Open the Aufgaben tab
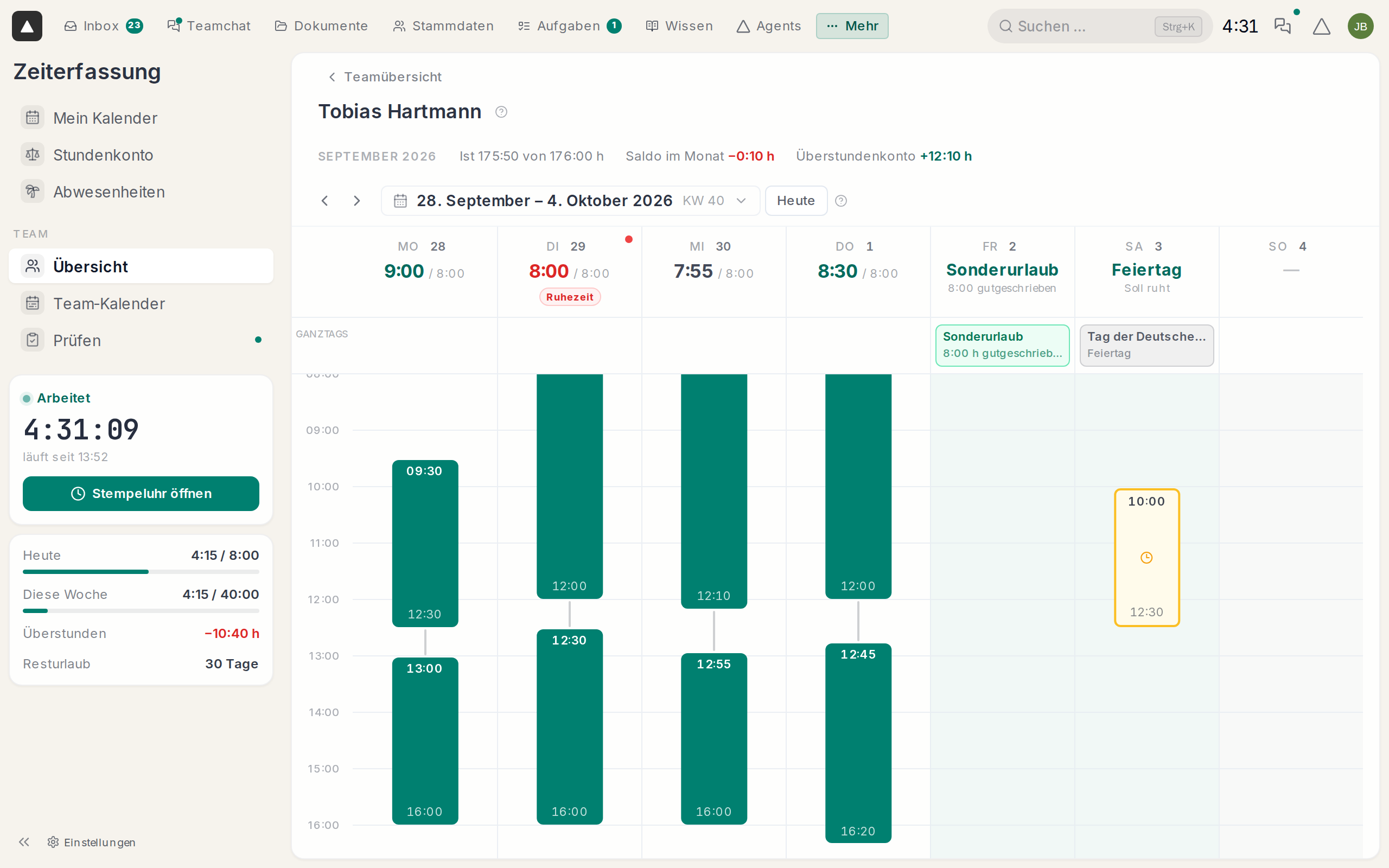This screenshot has width=1389, height=868. coord(569,26)
